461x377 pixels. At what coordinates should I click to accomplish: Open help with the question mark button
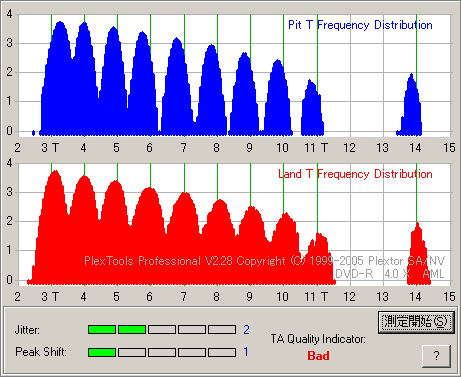tap(436, 356)
